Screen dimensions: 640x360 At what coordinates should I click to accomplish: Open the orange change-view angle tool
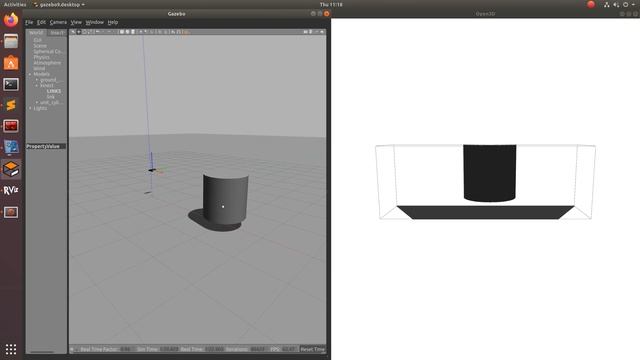(185, 32)
